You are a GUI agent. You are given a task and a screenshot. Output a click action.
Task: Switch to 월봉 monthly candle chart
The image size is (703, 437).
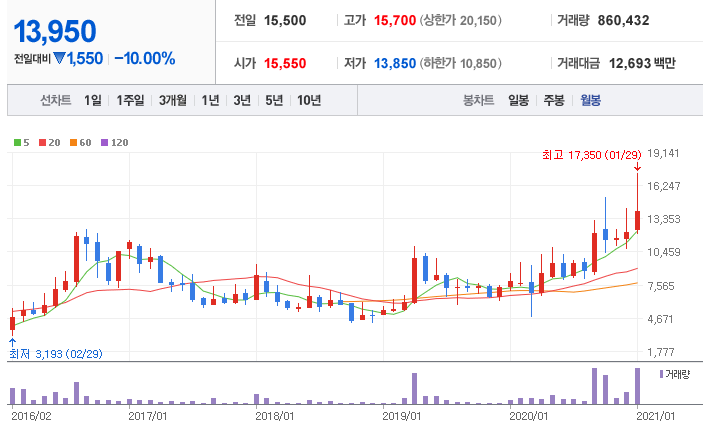point(590,100)
